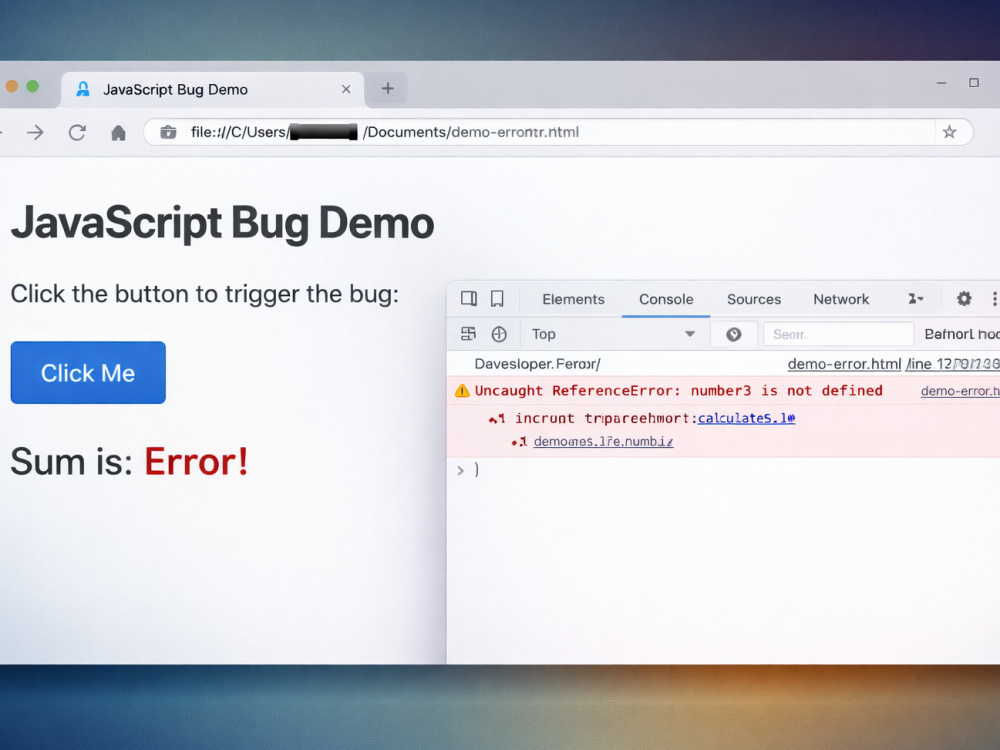Minimize the browser window
The width and height of the screenshot is (1000, 750).
(941, 83)
